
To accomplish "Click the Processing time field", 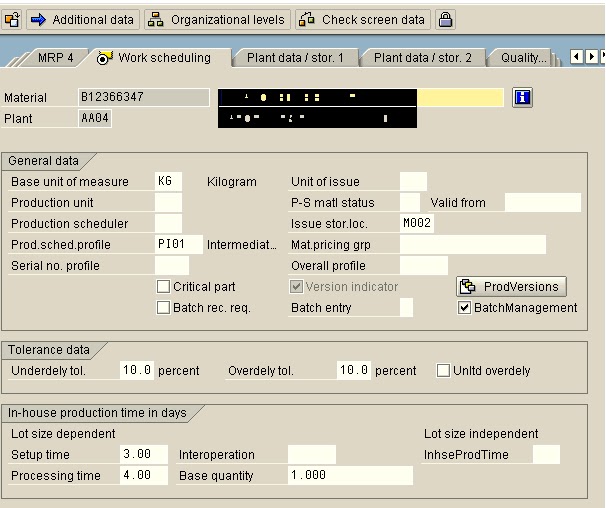I will pos(144,475).
